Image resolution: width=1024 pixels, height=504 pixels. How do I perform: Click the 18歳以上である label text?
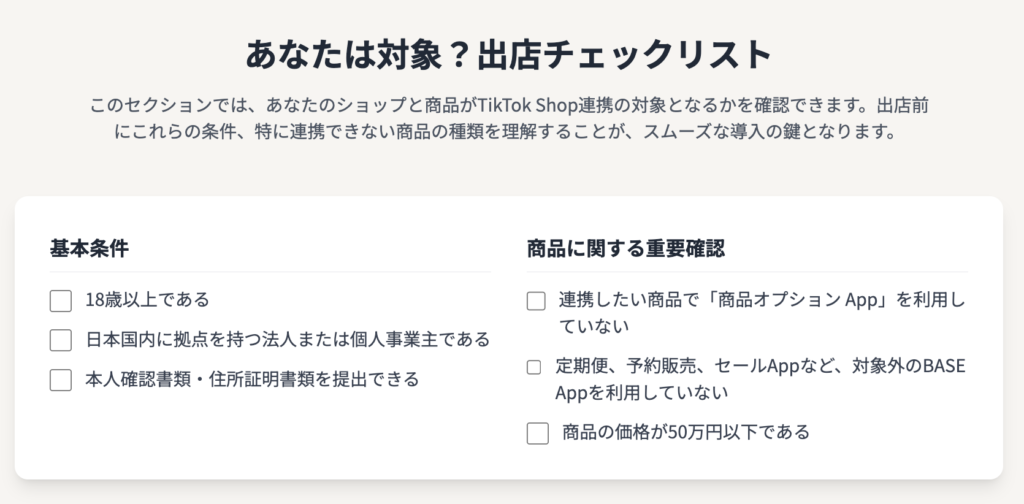pyautogui.click(x=148, y=300)
